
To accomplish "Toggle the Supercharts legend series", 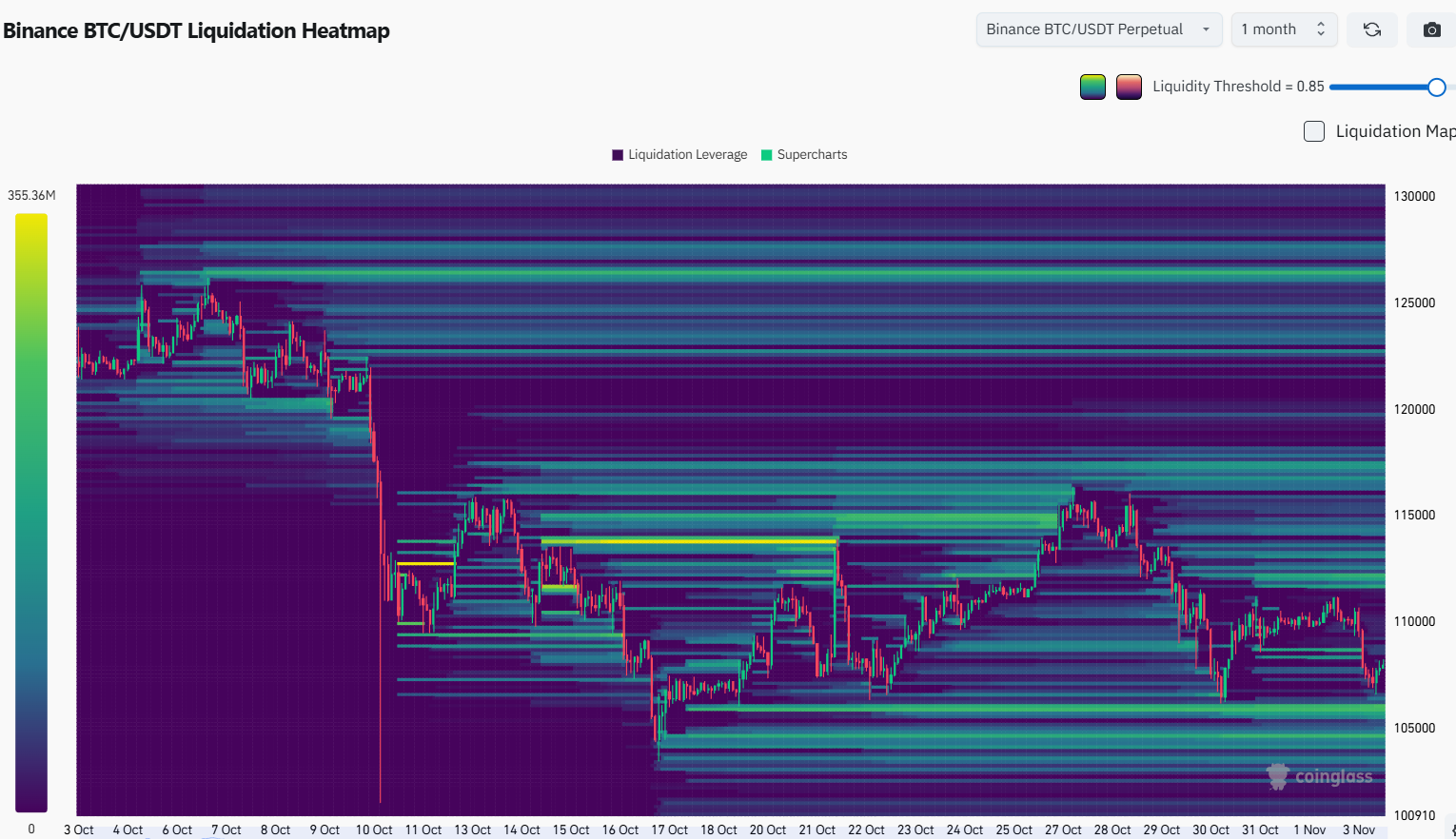I will coord(804,155).
